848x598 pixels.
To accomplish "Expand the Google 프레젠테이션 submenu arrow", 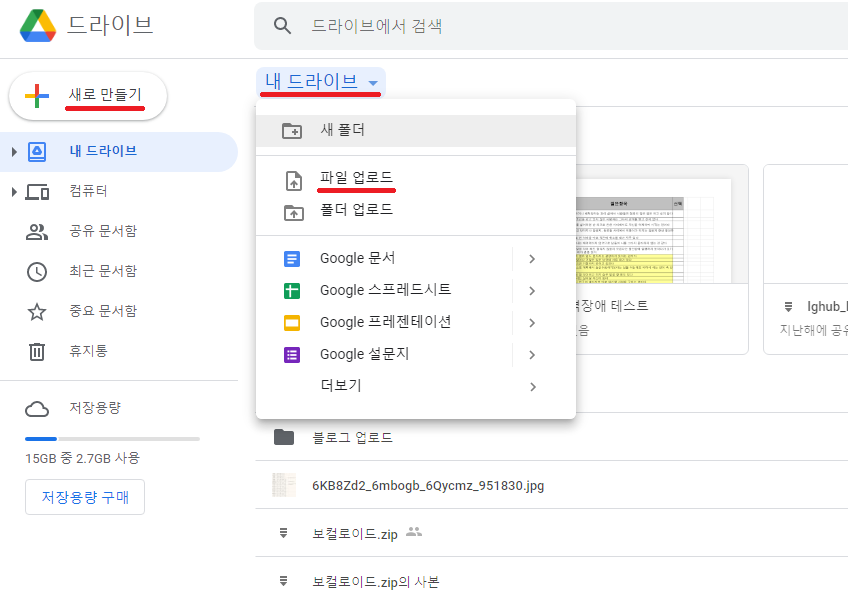I will pyautogui.click(x=532, y=323).
